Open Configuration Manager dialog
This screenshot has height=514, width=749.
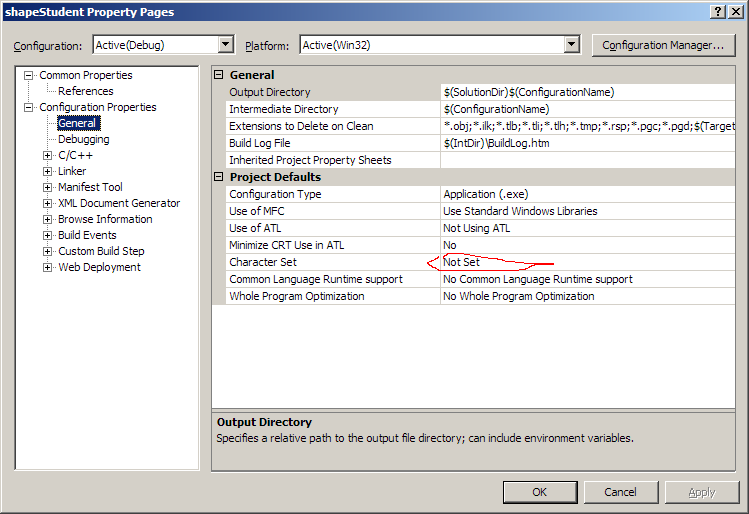[663, 45]
